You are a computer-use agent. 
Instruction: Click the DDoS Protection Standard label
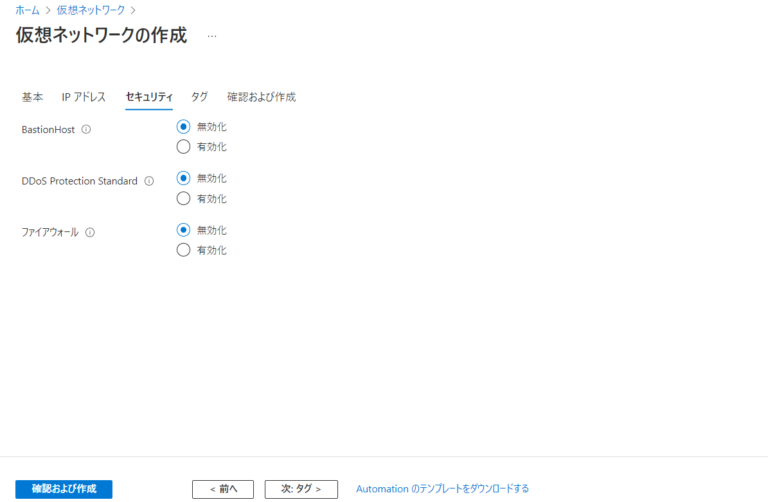[x=79, y=181]
